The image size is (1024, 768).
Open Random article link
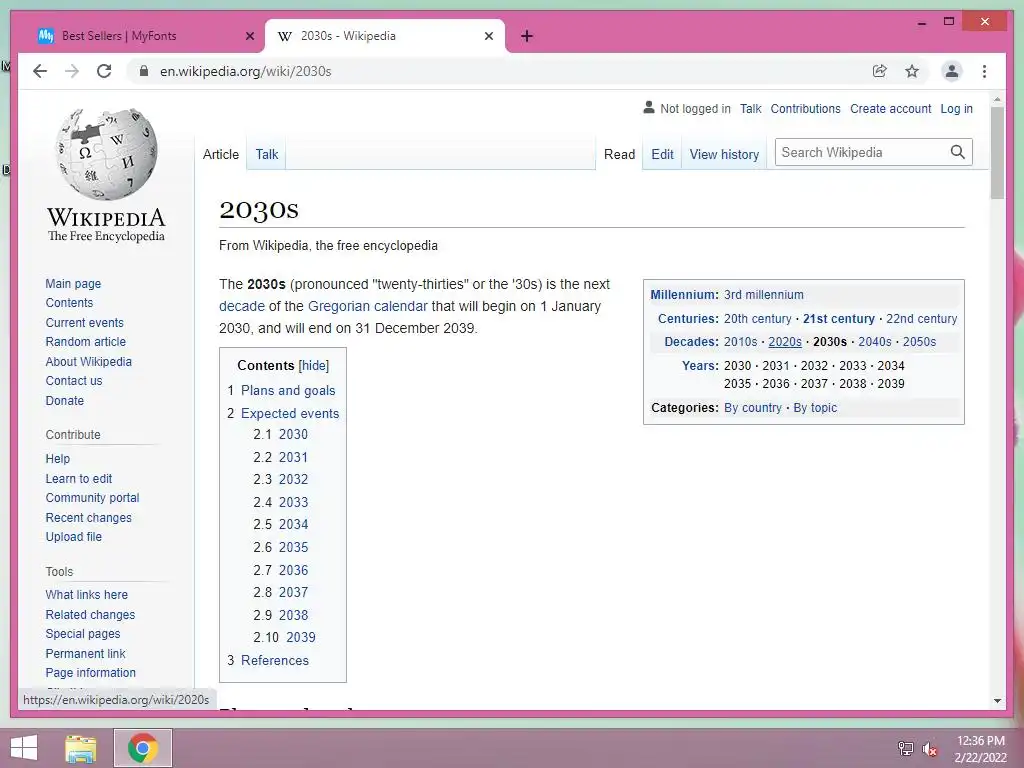click(x=86, y=342)
